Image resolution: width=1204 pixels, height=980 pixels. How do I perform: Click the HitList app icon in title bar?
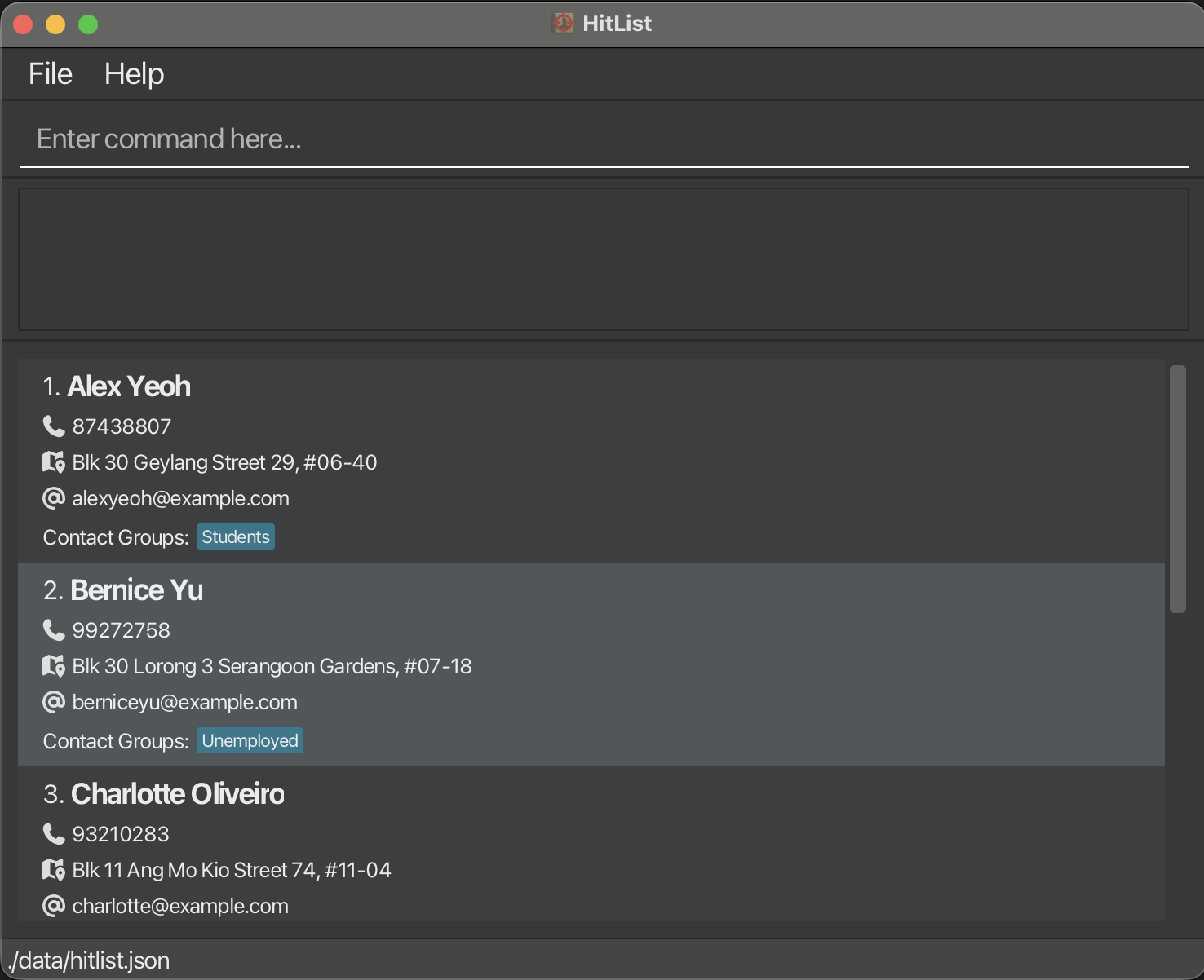(x=563, y=24)
